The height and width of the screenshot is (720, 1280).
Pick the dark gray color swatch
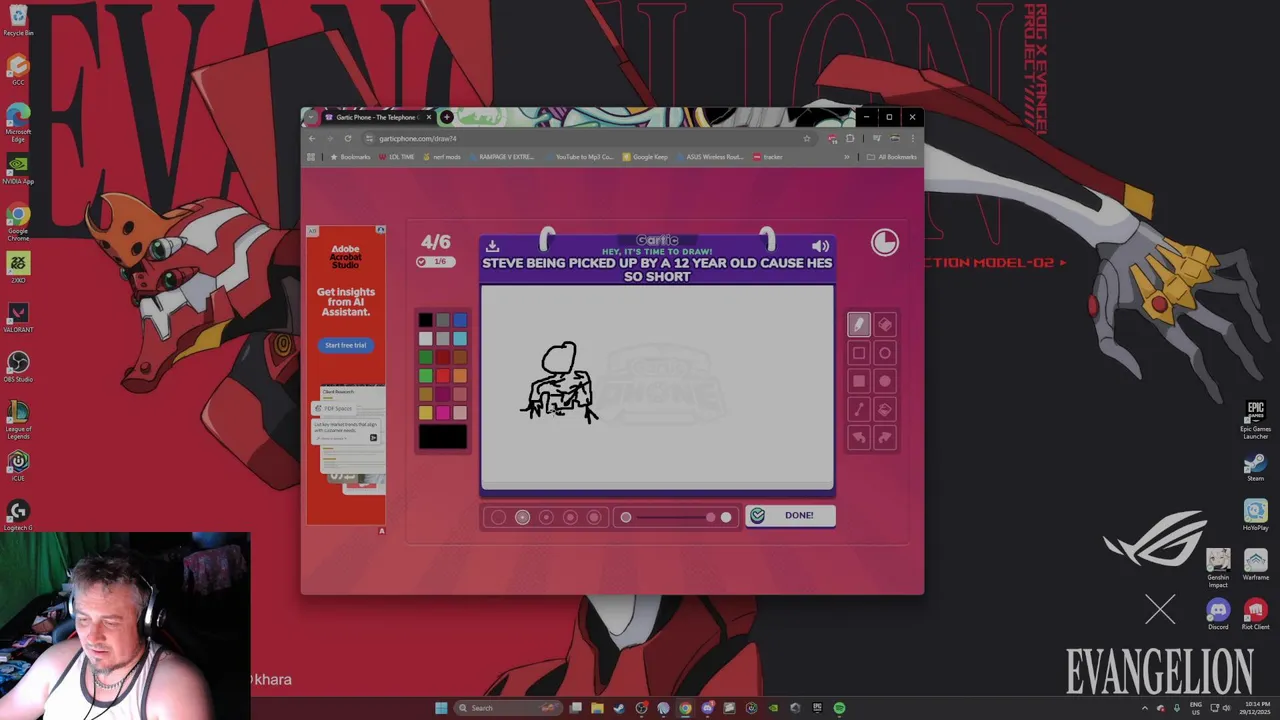click(x=443, y=320)
